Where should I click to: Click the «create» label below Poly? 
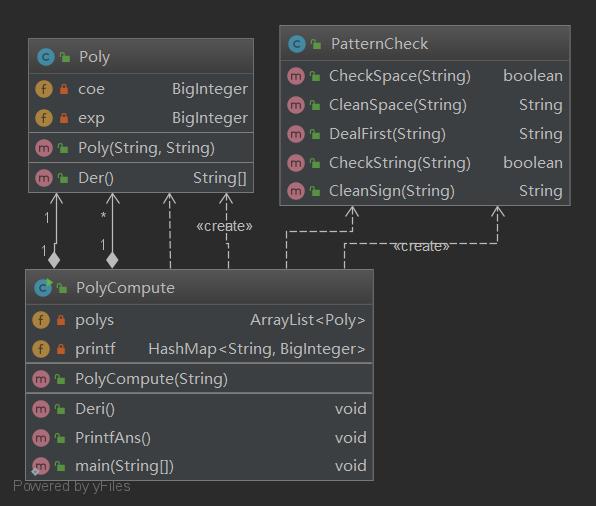click(224, 226)
